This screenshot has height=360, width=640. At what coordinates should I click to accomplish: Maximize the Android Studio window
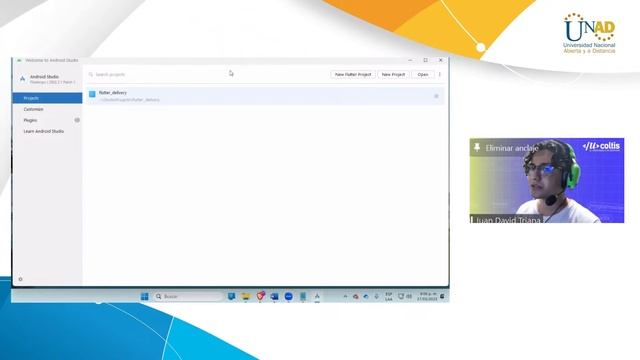coord(425,60)
